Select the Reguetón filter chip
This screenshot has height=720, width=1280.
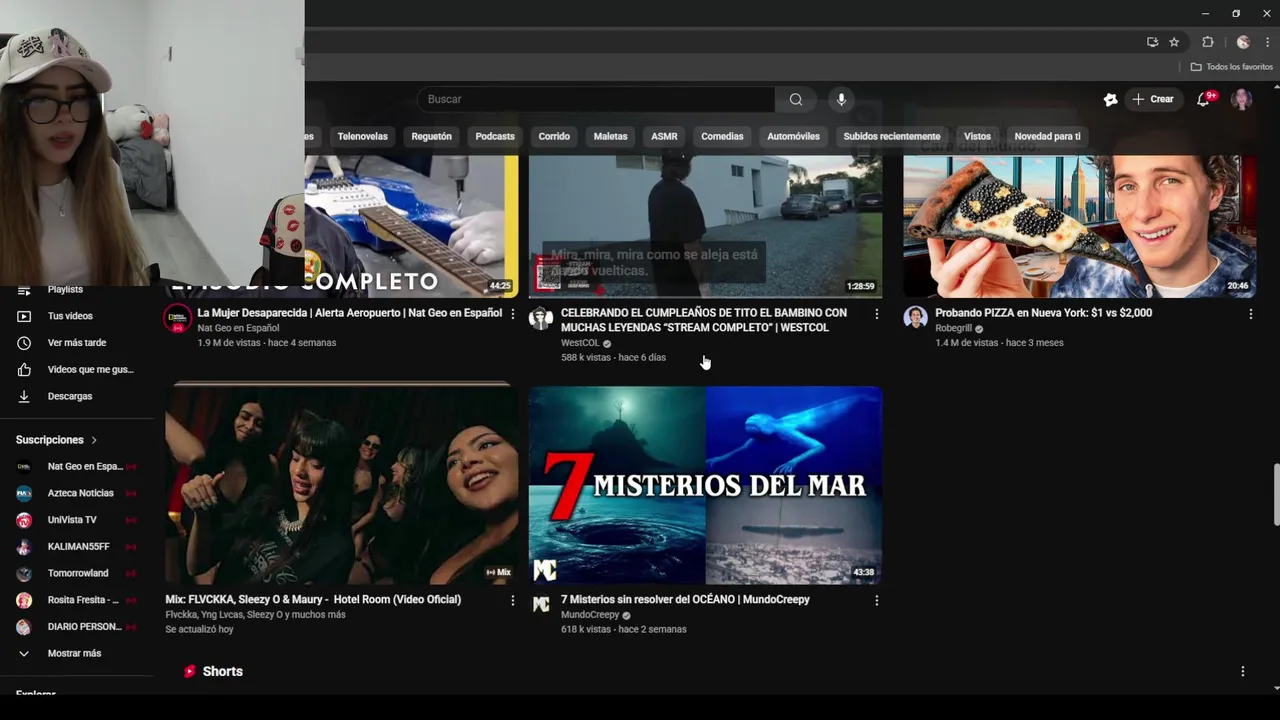[432, 136]
